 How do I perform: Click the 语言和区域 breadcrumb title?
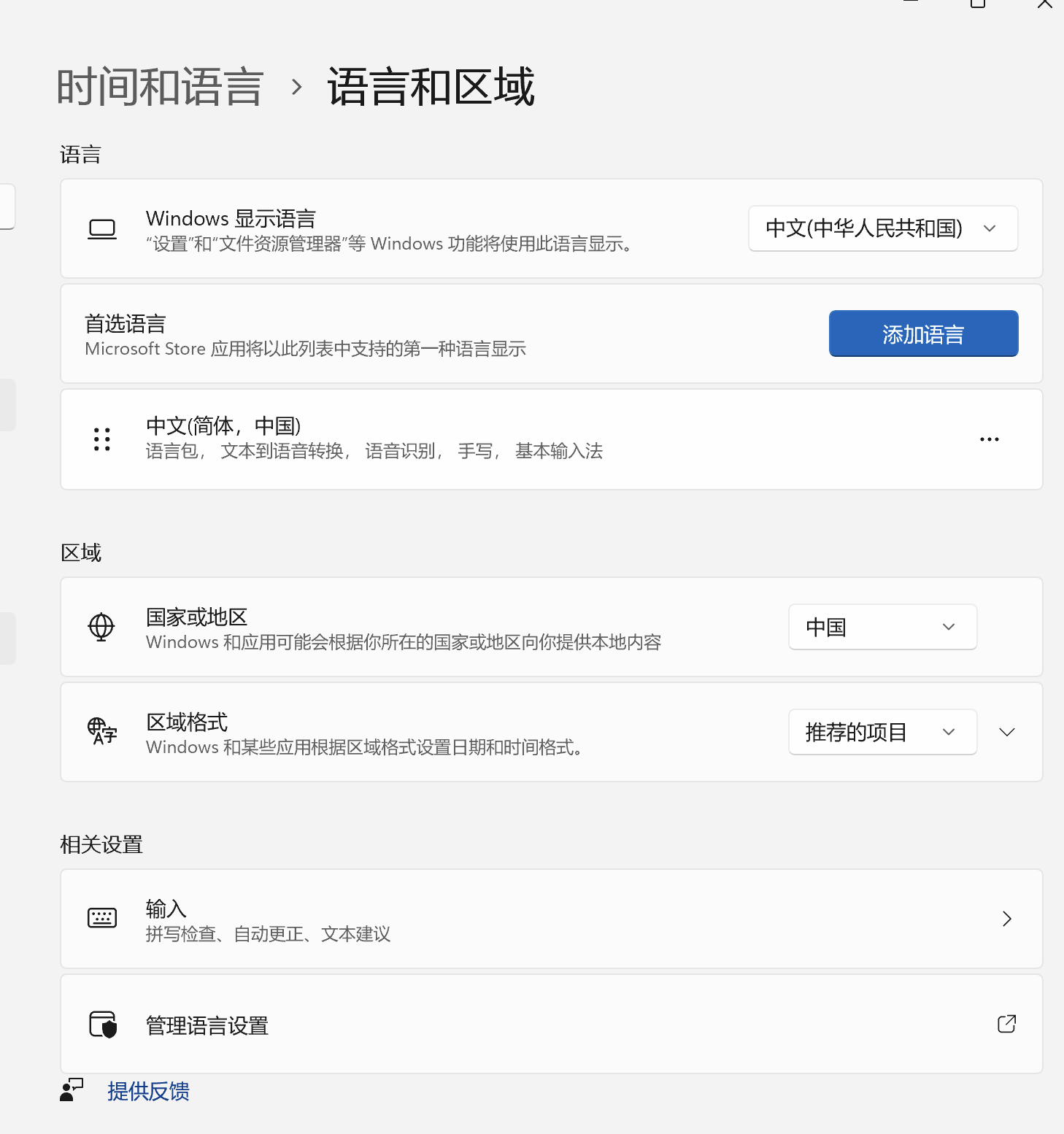click(431, 87)
